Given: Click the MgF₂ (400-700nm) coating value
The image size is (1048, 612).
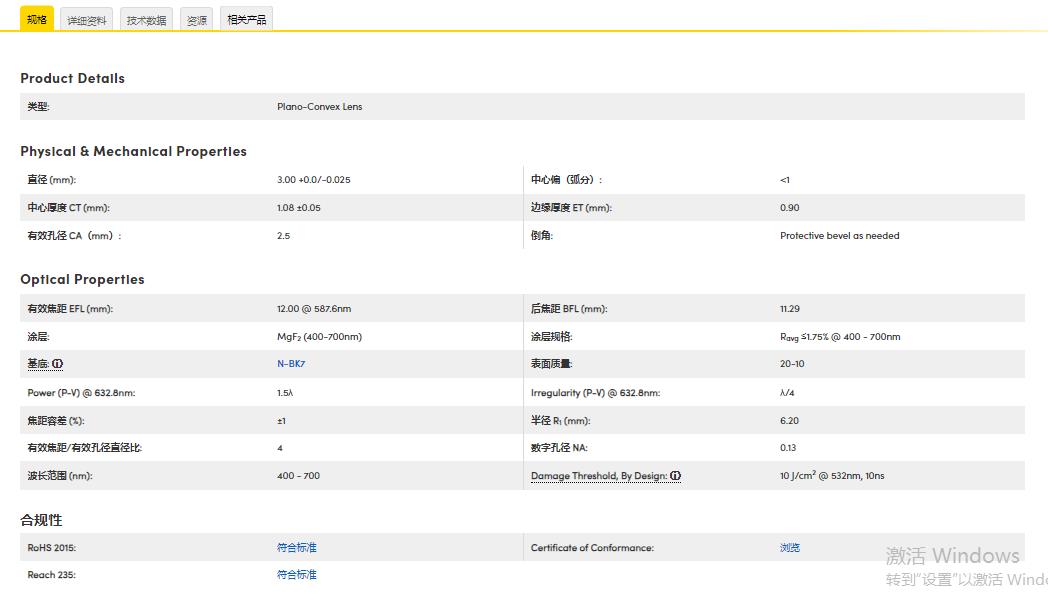Looking at the screenshot, I should [319, 337].
